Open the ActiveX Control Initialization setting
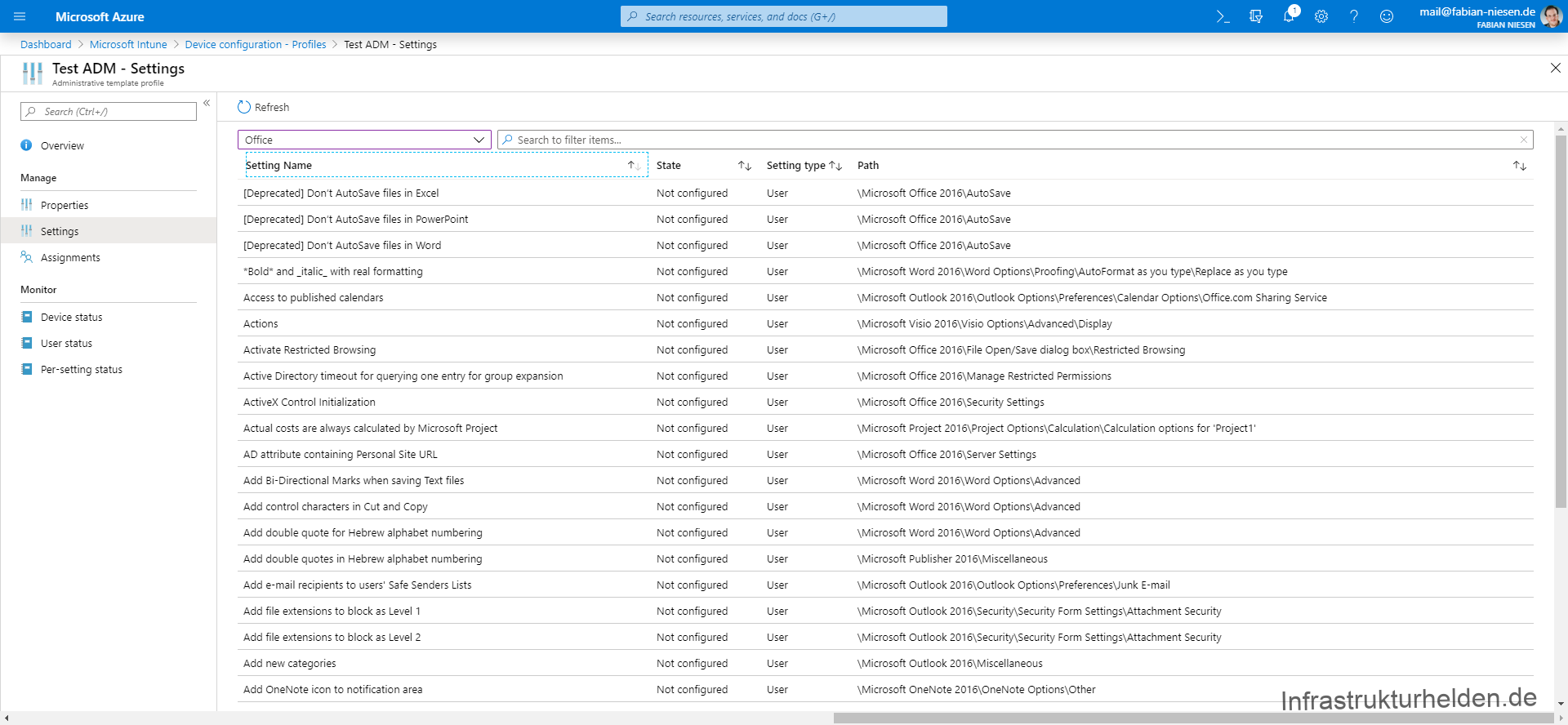Viewport: 1568px width, 725px height. tap(310, 403)
